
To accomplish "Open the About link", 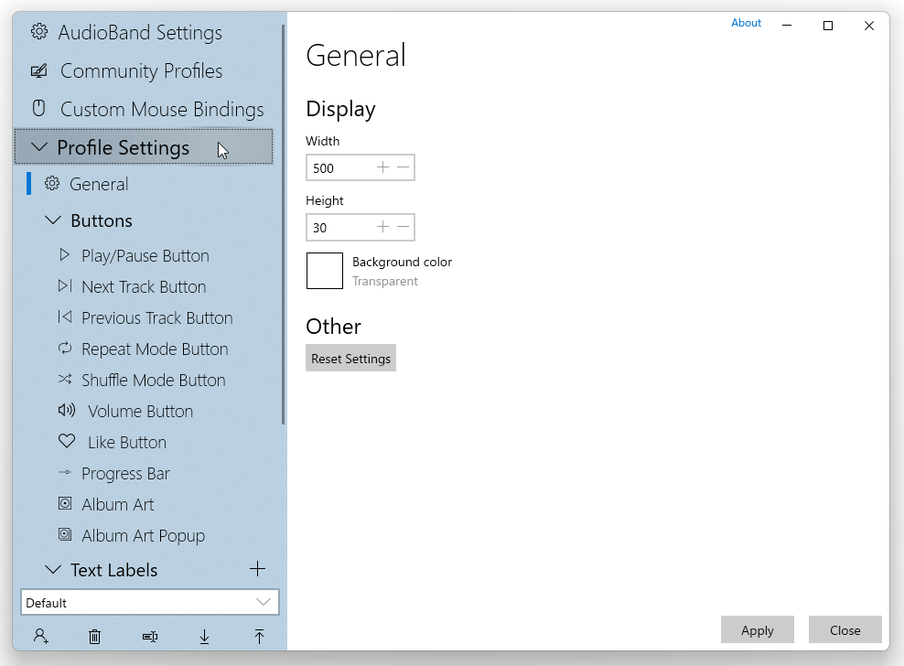I will pos(746,23).
